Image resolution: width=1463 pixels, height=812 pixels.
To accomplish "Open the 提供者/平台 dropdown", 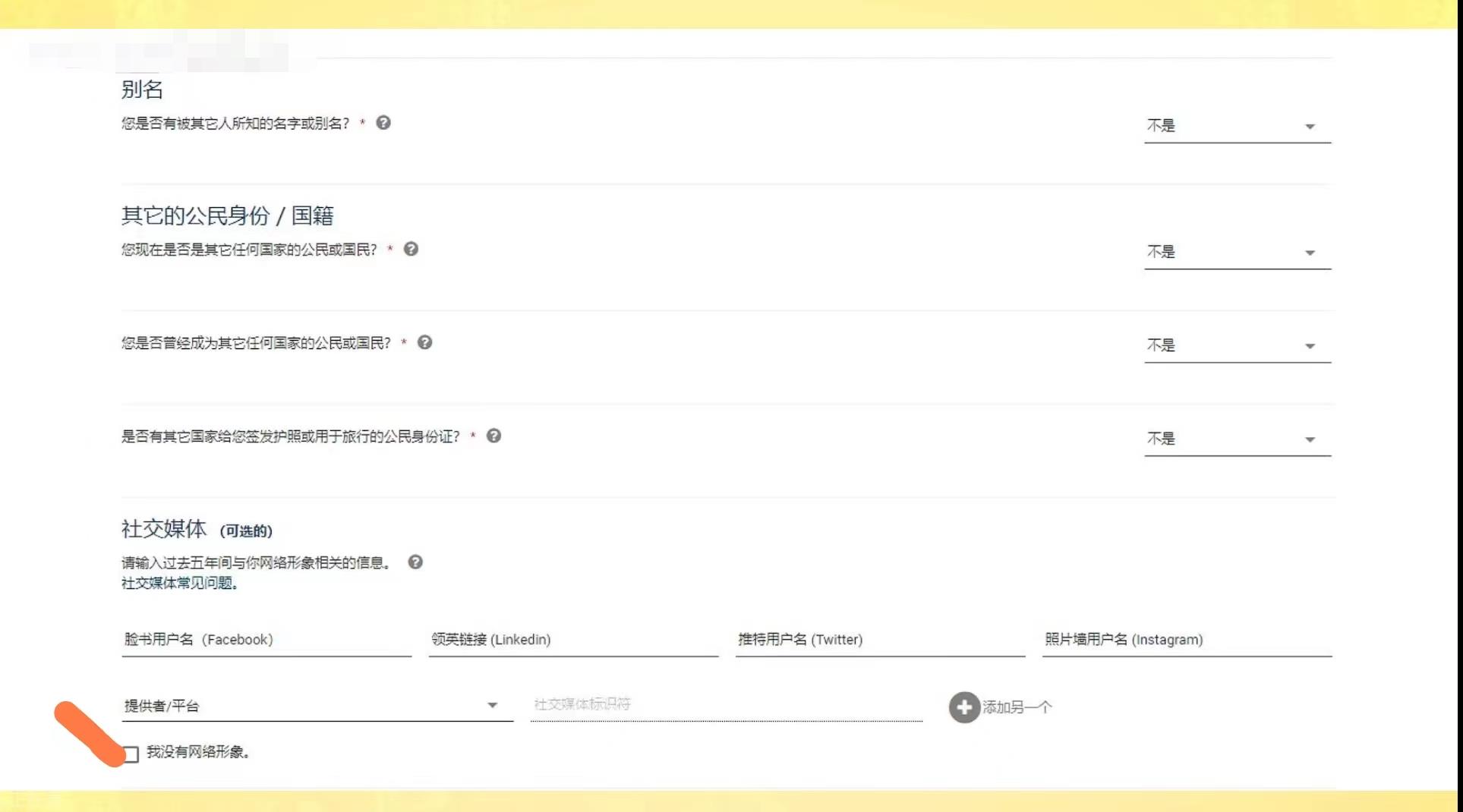I will point(304,705).
